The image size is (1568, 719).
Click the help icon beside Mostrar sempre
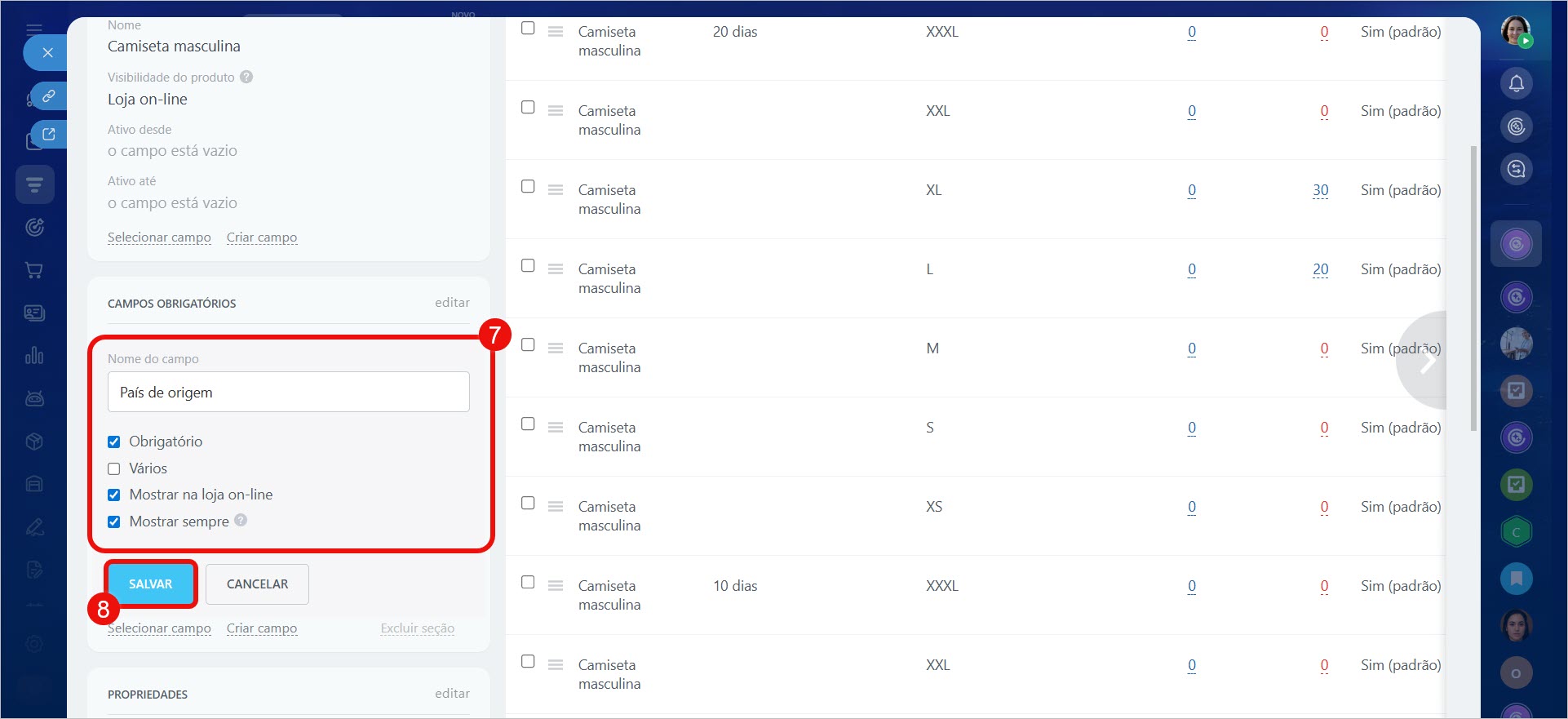pyautogui.click(x=241, y=521)
